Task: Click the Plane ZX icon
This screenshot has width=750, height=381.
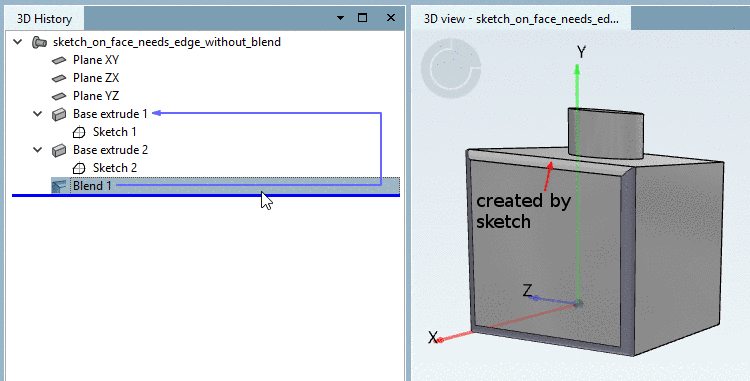Action: pyautogui.click(x=59, y=78)
